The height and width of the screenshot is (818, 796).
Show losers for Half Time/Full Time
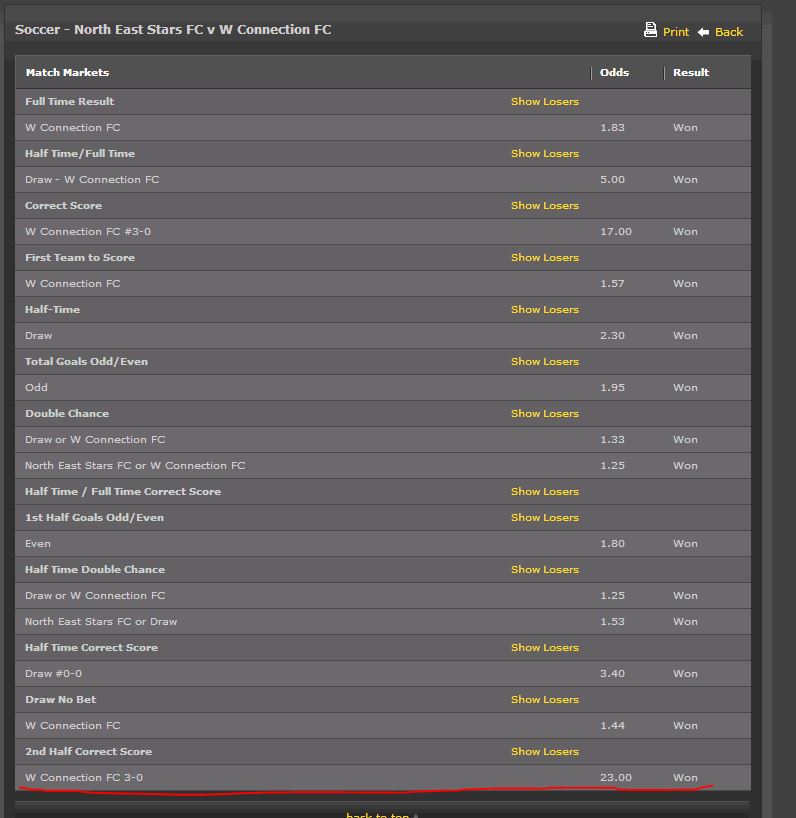click(x=545, y=154)
